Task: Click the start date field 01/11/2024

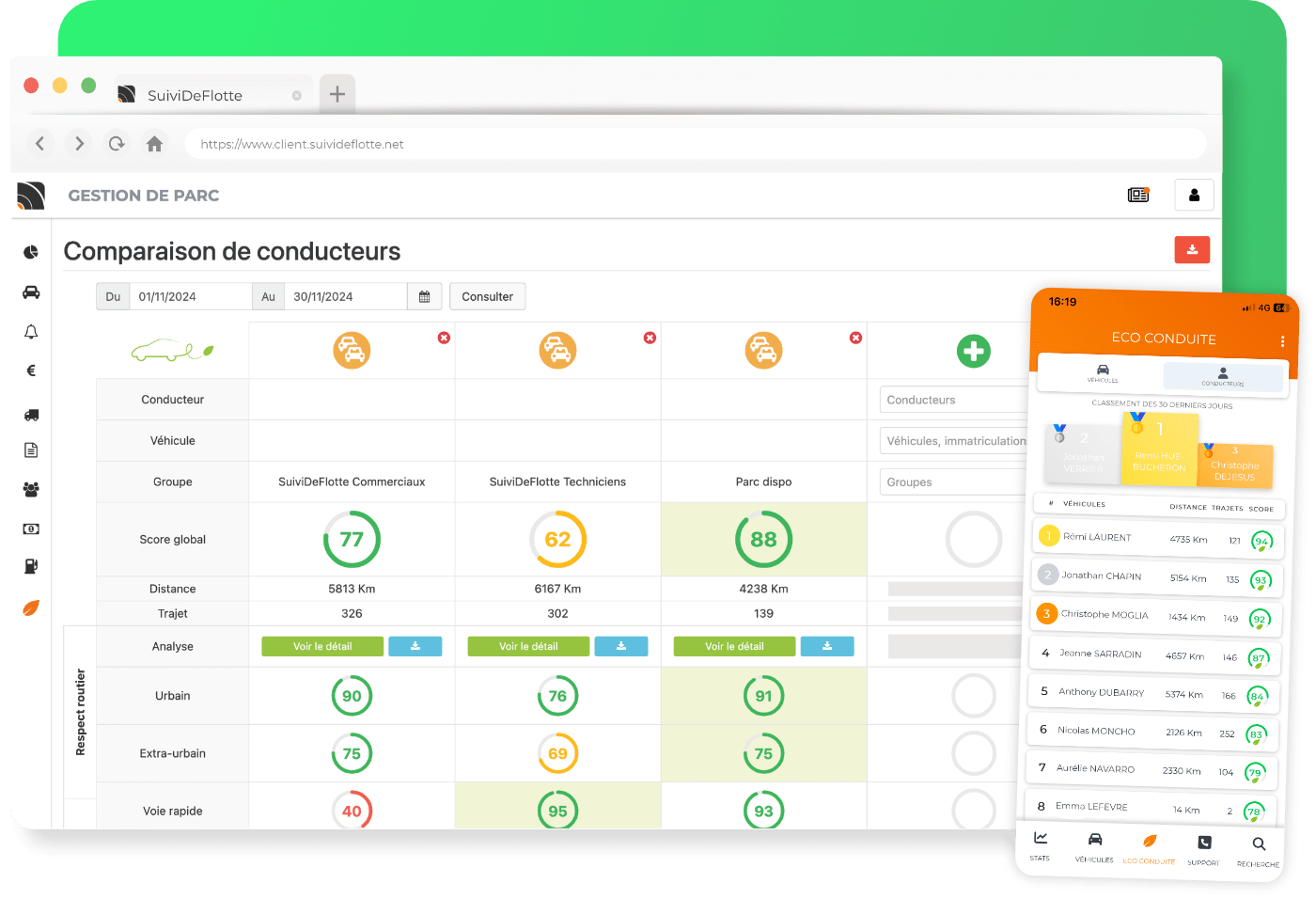Action: [190, 297]
